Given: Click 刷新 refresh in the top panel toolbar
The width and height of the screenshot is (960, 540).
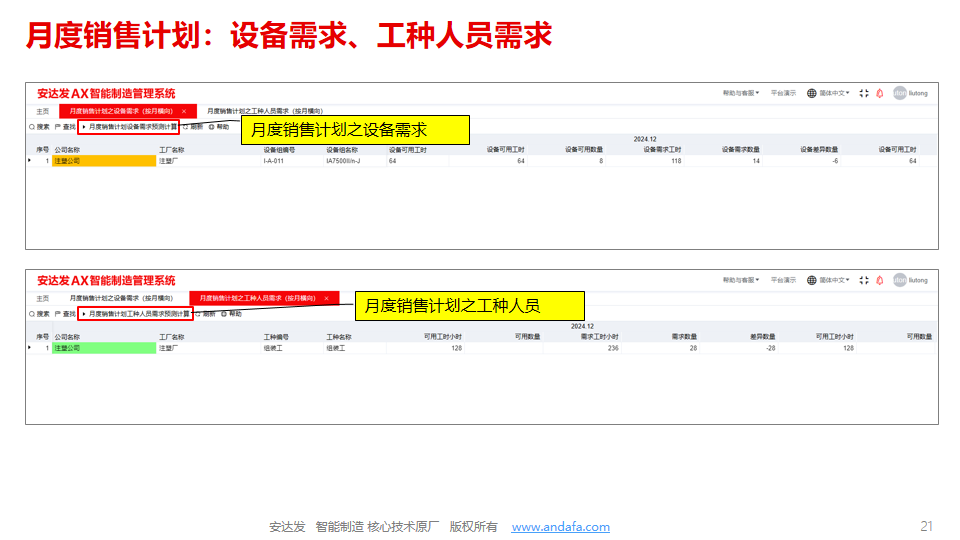Looking at the screenshot, I should point(193,127).
